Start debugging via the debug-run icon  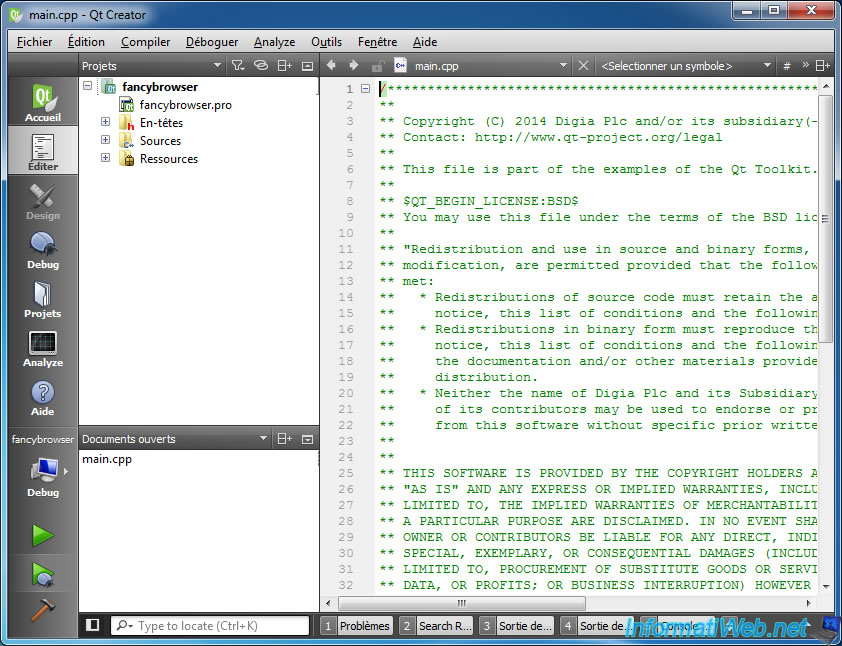click(43, 575)
